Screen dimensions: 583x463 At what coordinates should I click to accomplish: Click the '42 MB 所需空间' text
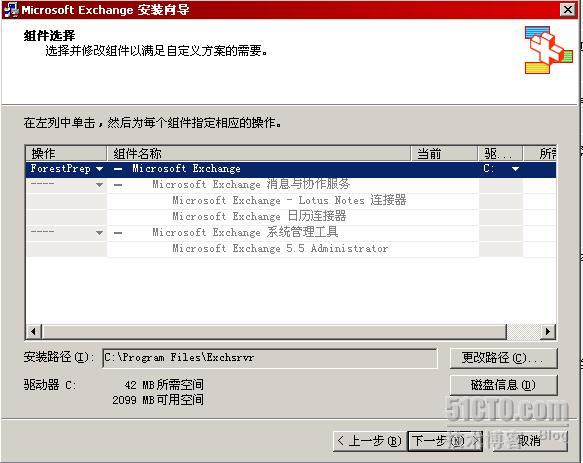pyautogui.click(x=164, y=385)
